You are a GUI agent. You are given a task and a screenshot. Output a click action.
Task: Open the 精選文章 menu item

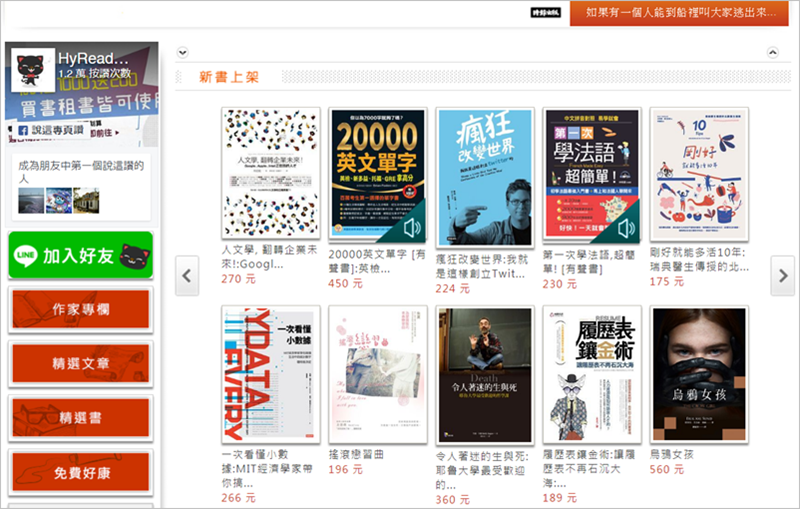[80, 365]
